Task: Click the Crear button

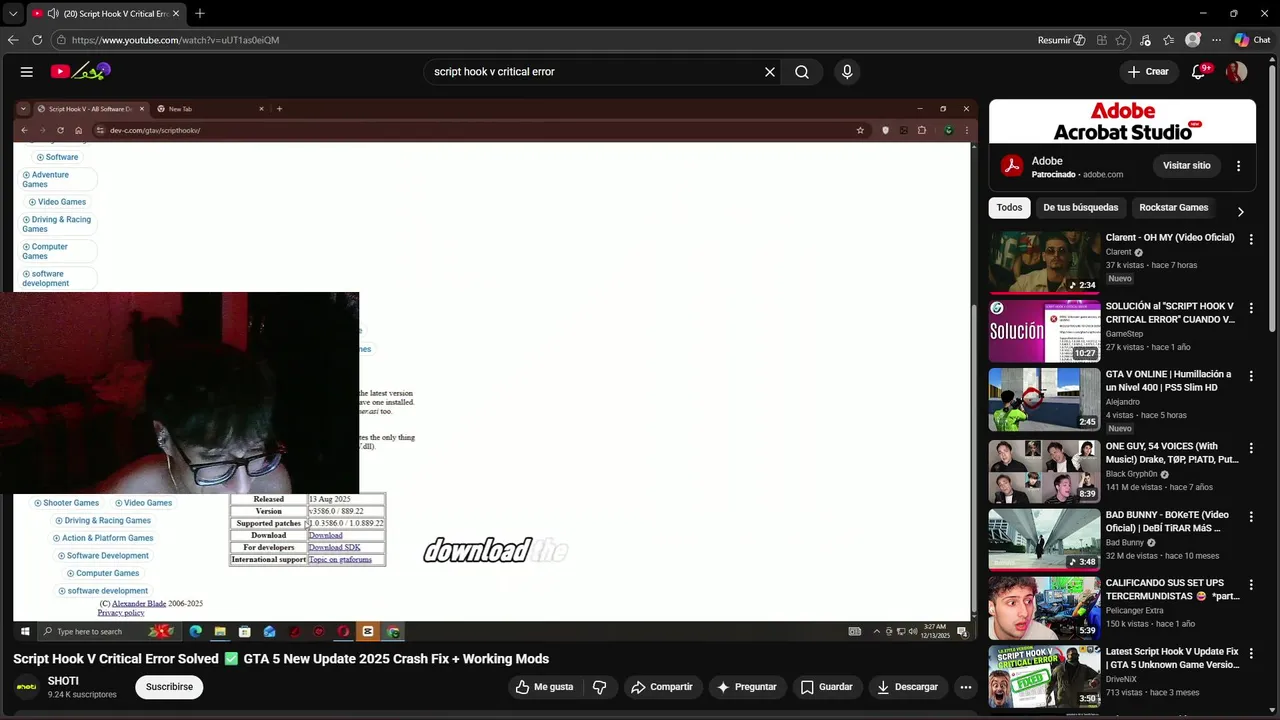Action: click(x=1148, y=72)
